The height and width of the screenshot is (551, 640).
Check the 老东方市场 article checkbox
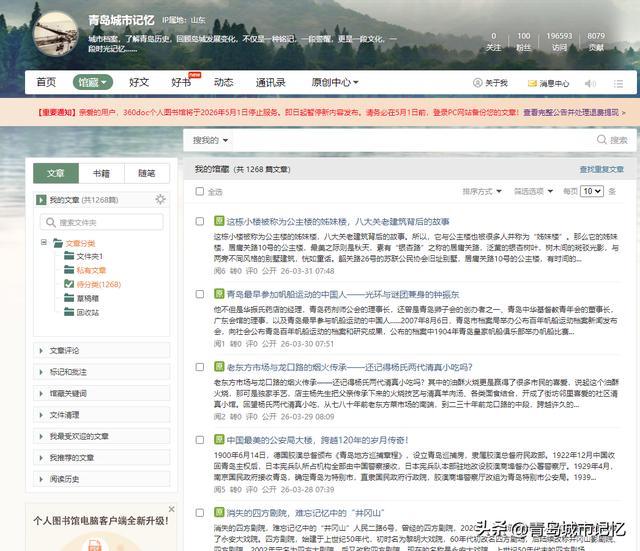click(200, 367)
